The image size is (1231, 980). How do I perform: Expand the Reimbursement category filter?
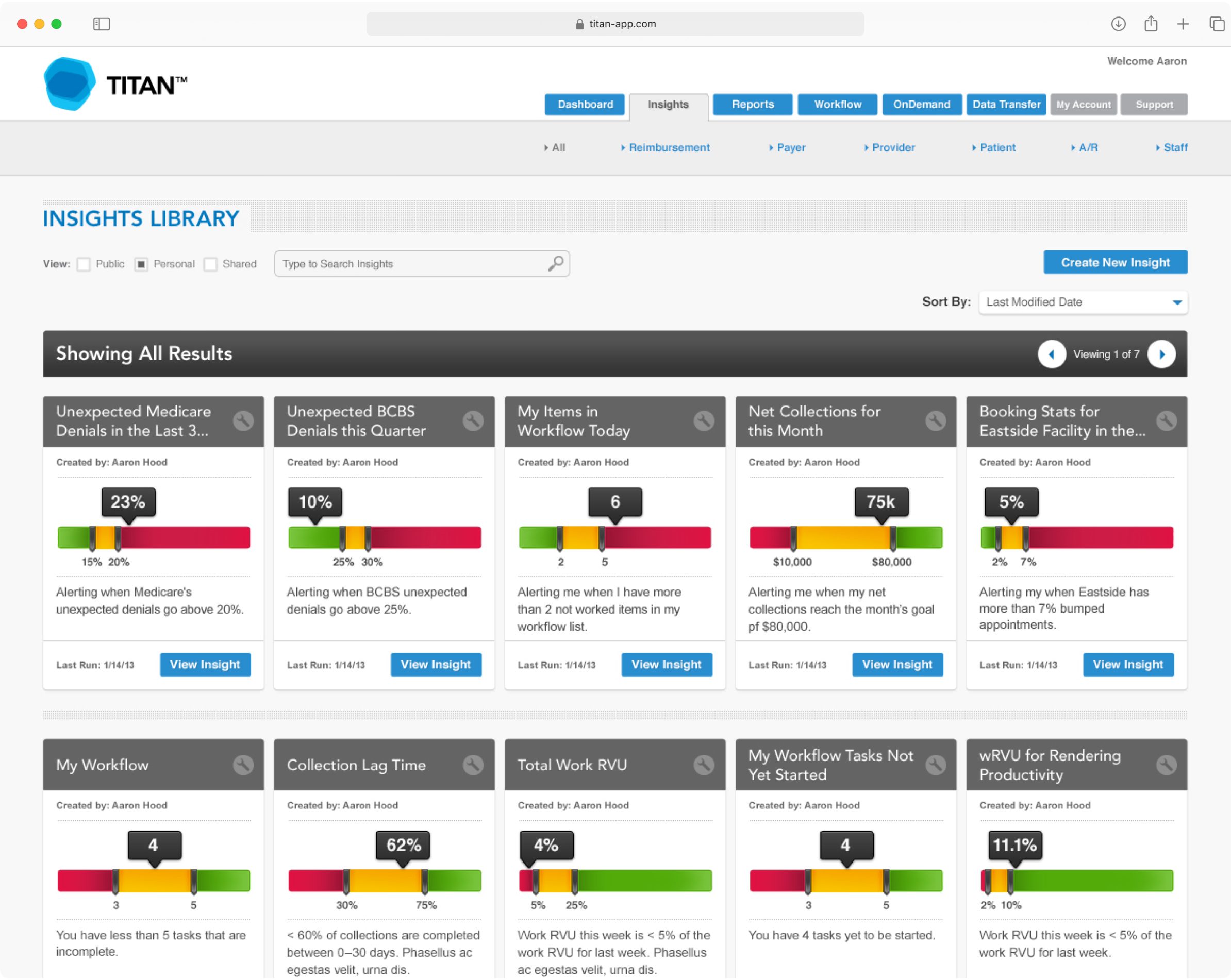coord(665,147)
